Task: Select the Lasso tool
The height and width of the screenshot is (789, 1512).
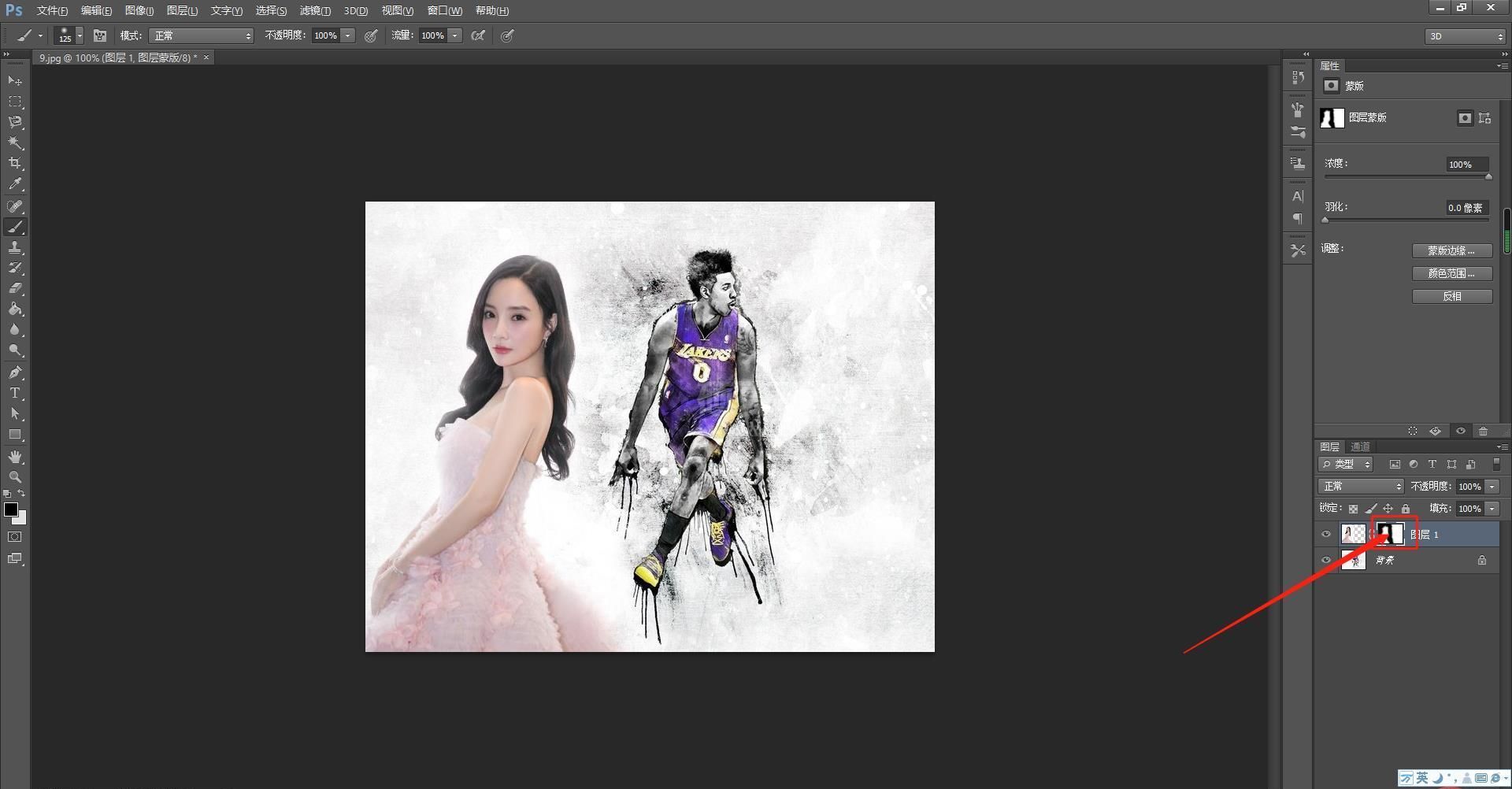Action: click(15, 122)
